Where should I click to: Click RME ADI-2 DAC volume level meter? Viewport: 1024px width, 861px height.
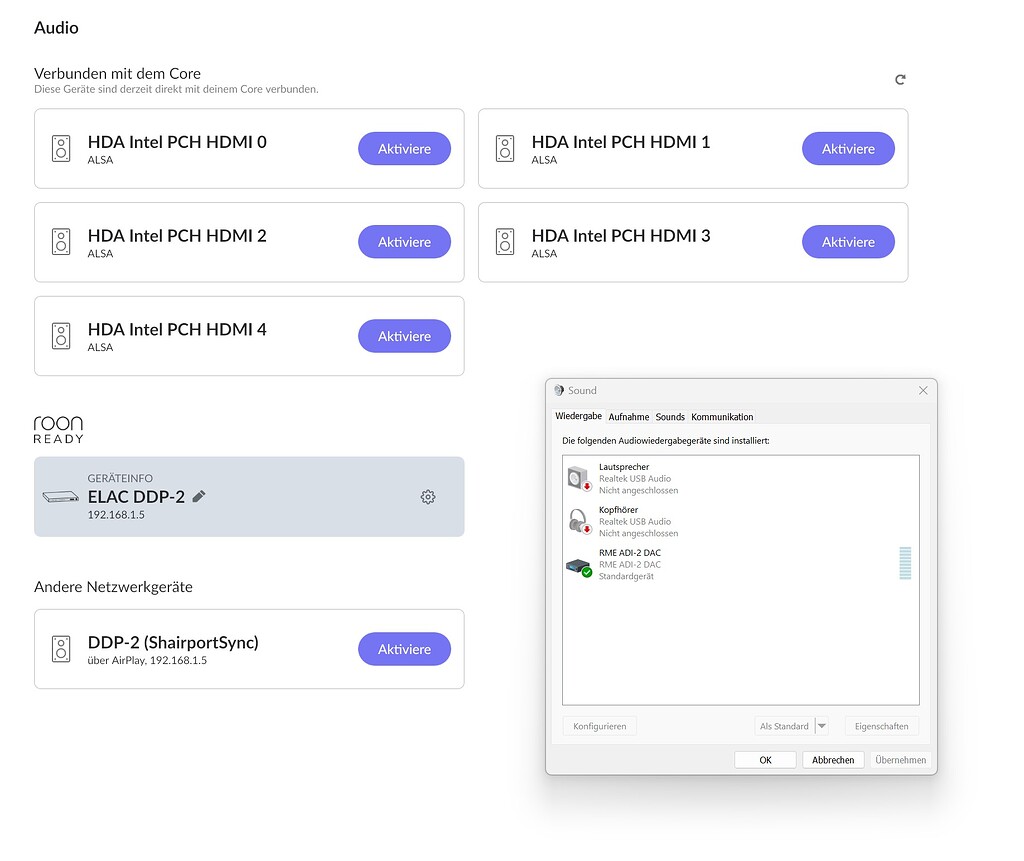tap(905, 563)
